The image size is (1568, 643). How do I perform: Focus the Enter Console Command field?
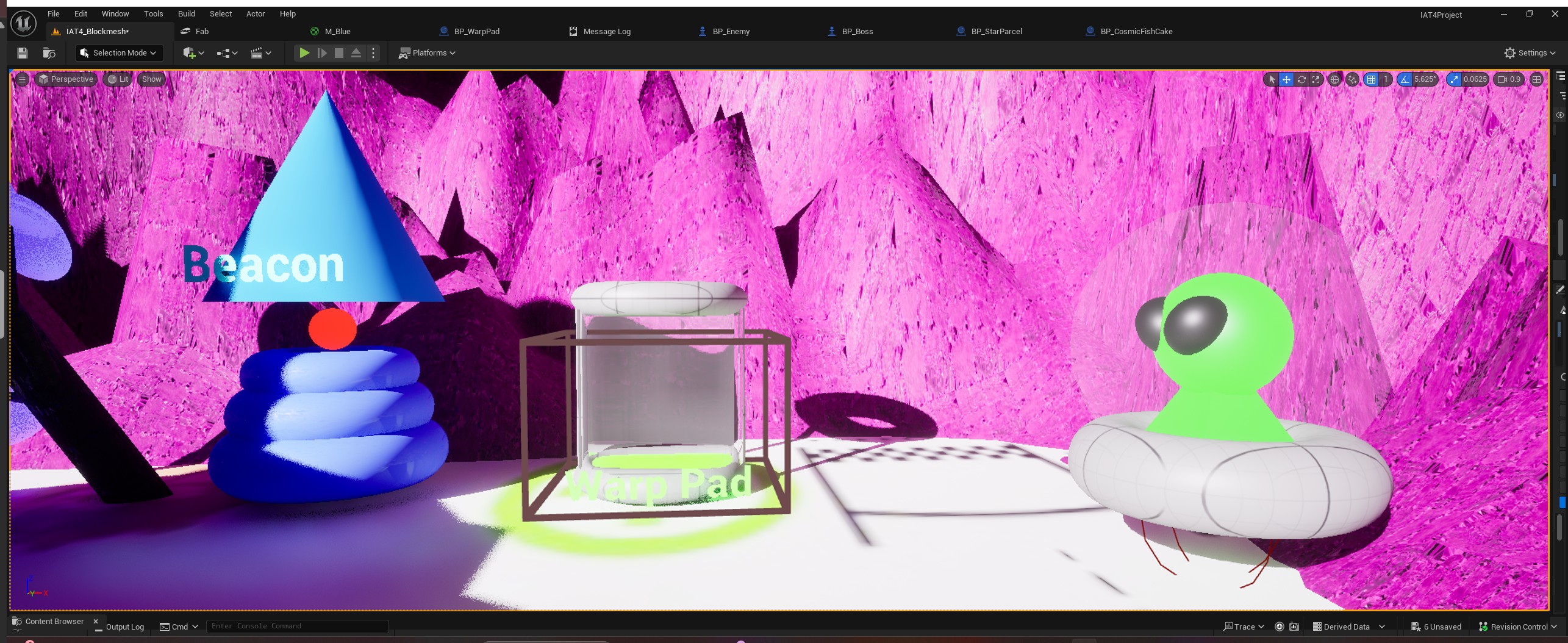298,627
